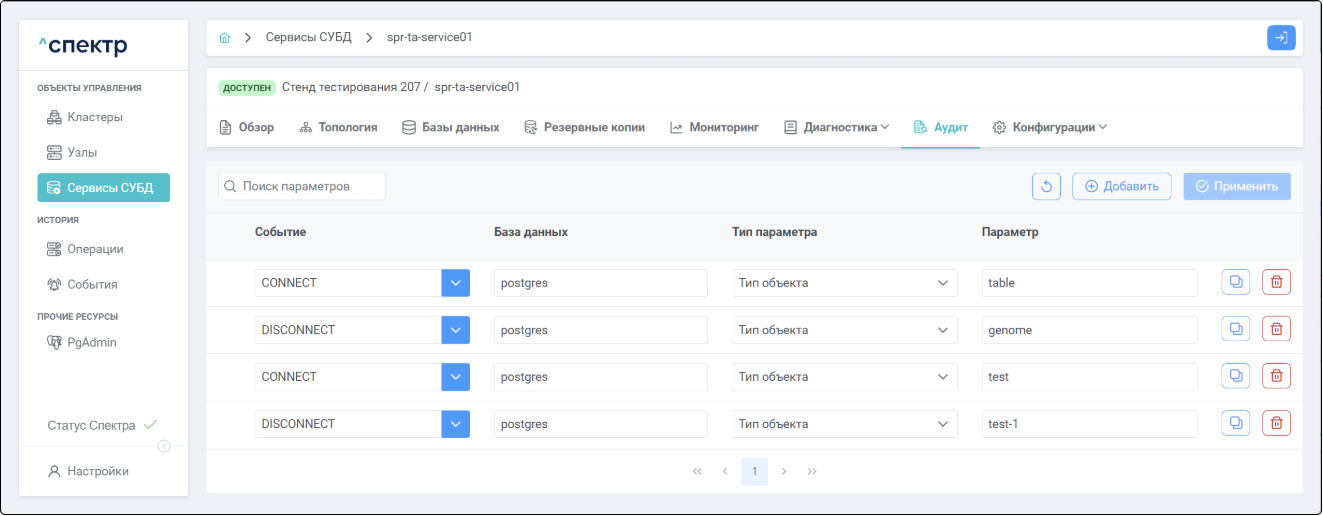This screenshot has height=516, width=1323.
Task: Copy the audit row with parameter table
Action: tap(1235, 282)
